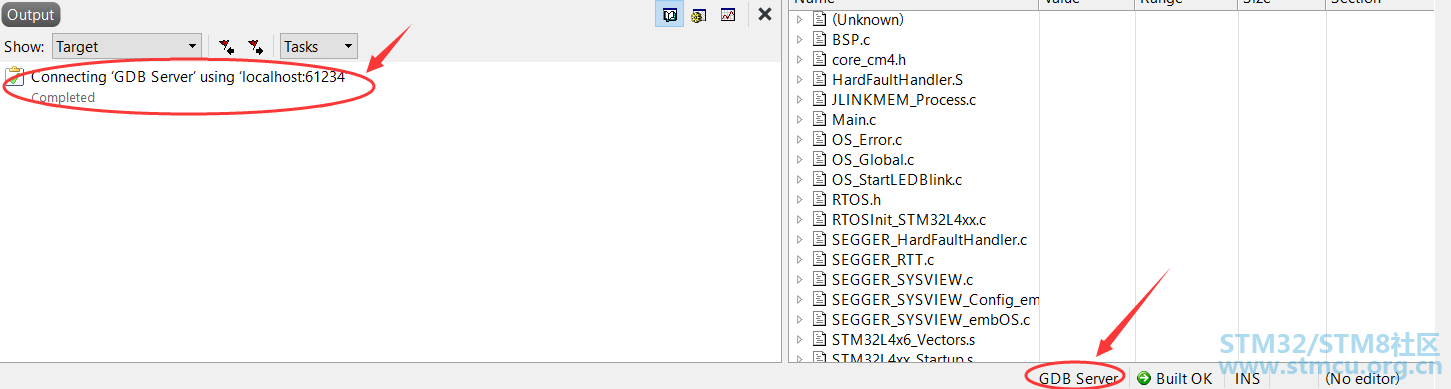Screen dimensions: 1451x389
Task: Expand the (Unknown) tree node
Action: pos(799,19)
